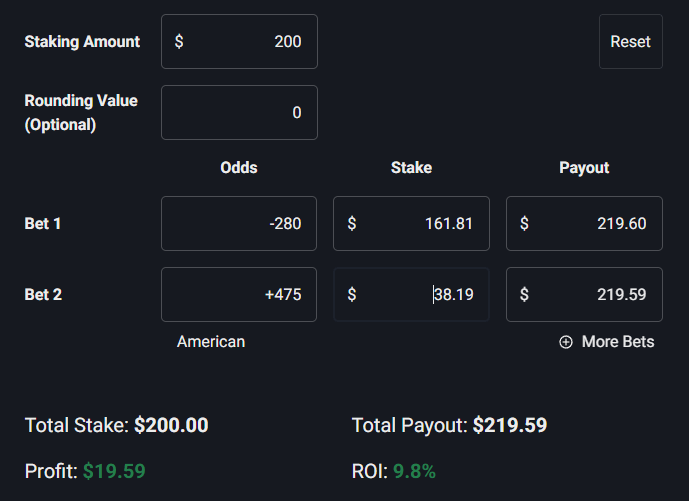Click the dollar sign in Bet 2 Stake
The height and width of the screenshot is (501, 689).
(x=352, y=295)
